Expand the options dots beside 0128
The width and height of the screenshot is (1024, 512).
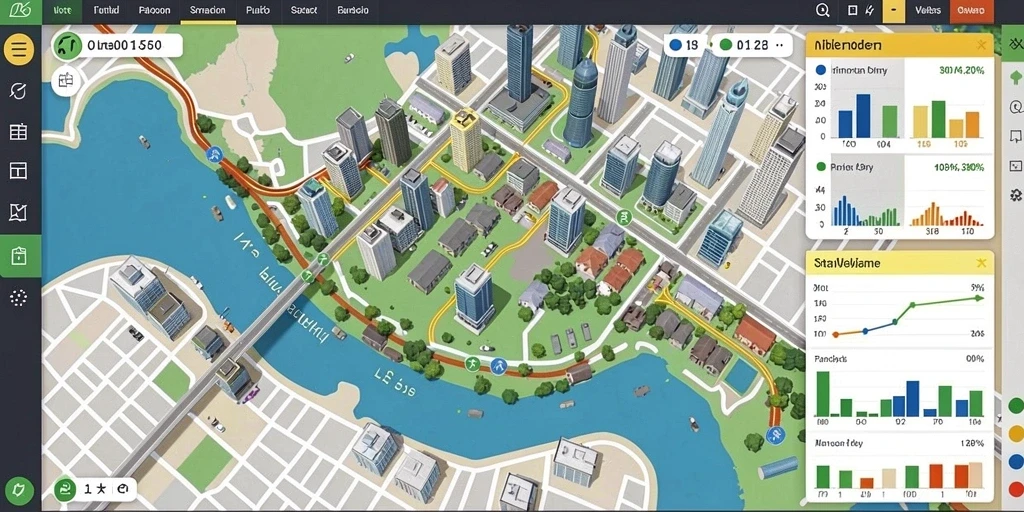(x=778, y=45)
